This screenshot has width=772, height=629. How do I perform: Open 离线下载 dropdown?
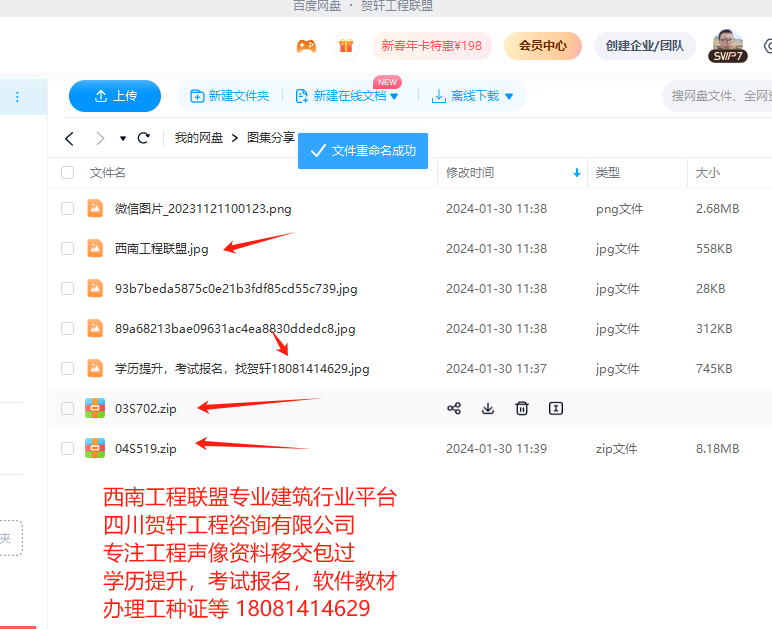click(472, 96)
